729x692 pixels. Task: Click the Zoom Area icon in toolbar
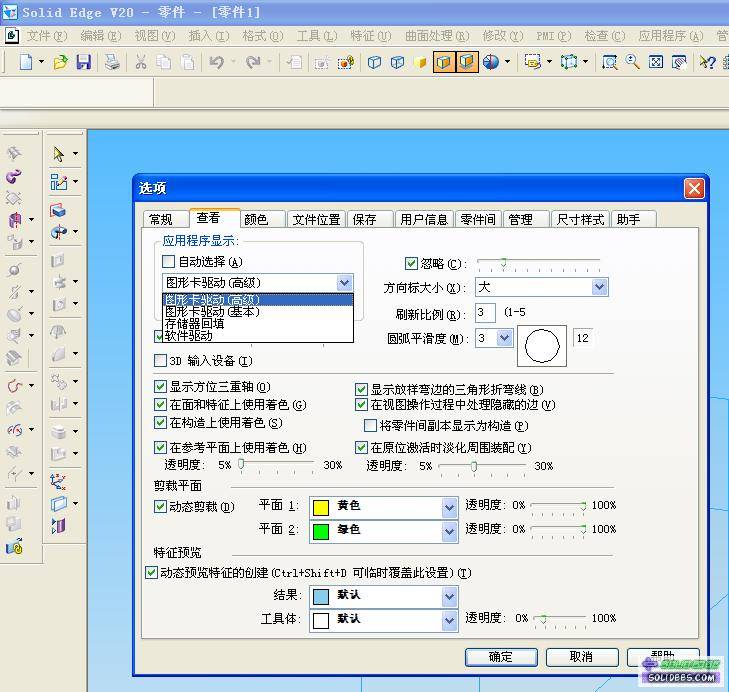609,62
